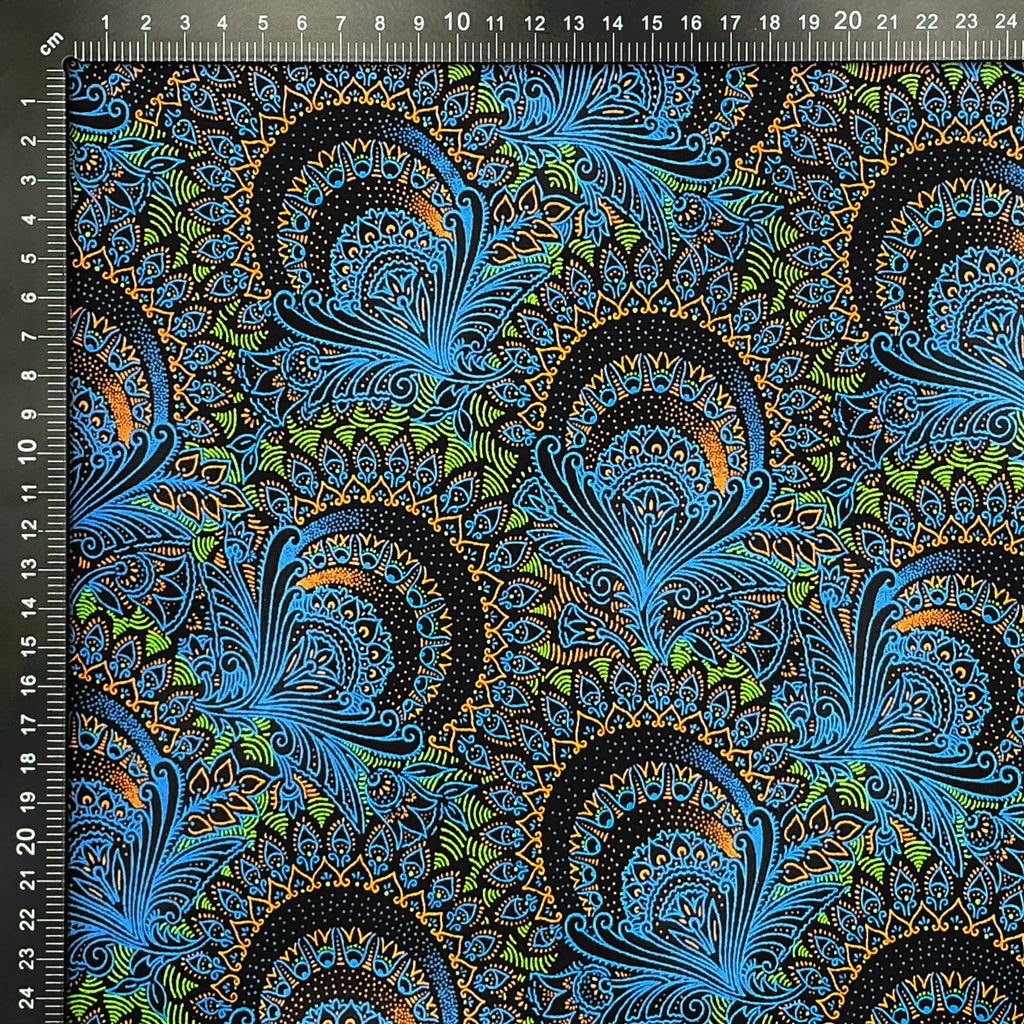Click number 1 on the vertical ruler
1024x1024 pixels.
(x=29, y=103)
